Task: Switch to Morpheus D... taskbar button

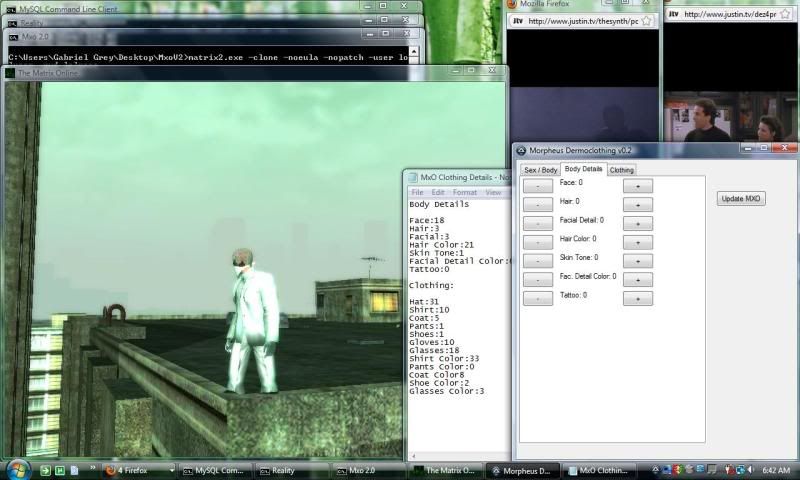Action: click(522, 471)
